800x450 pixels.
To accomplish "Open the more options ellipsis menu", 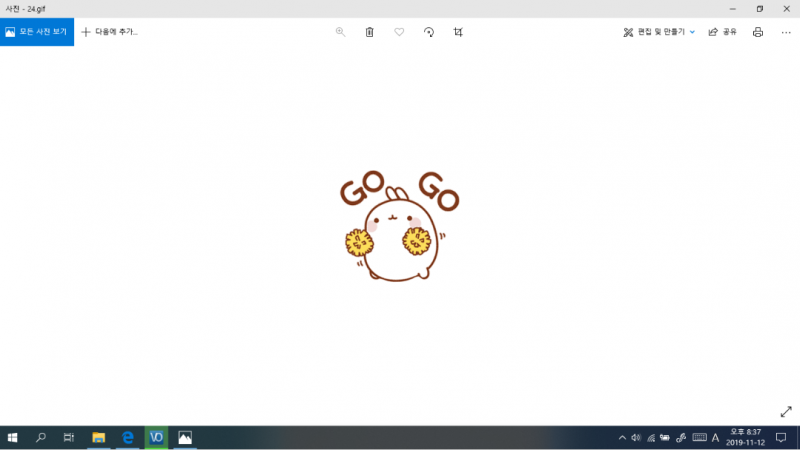I will 784,32.
